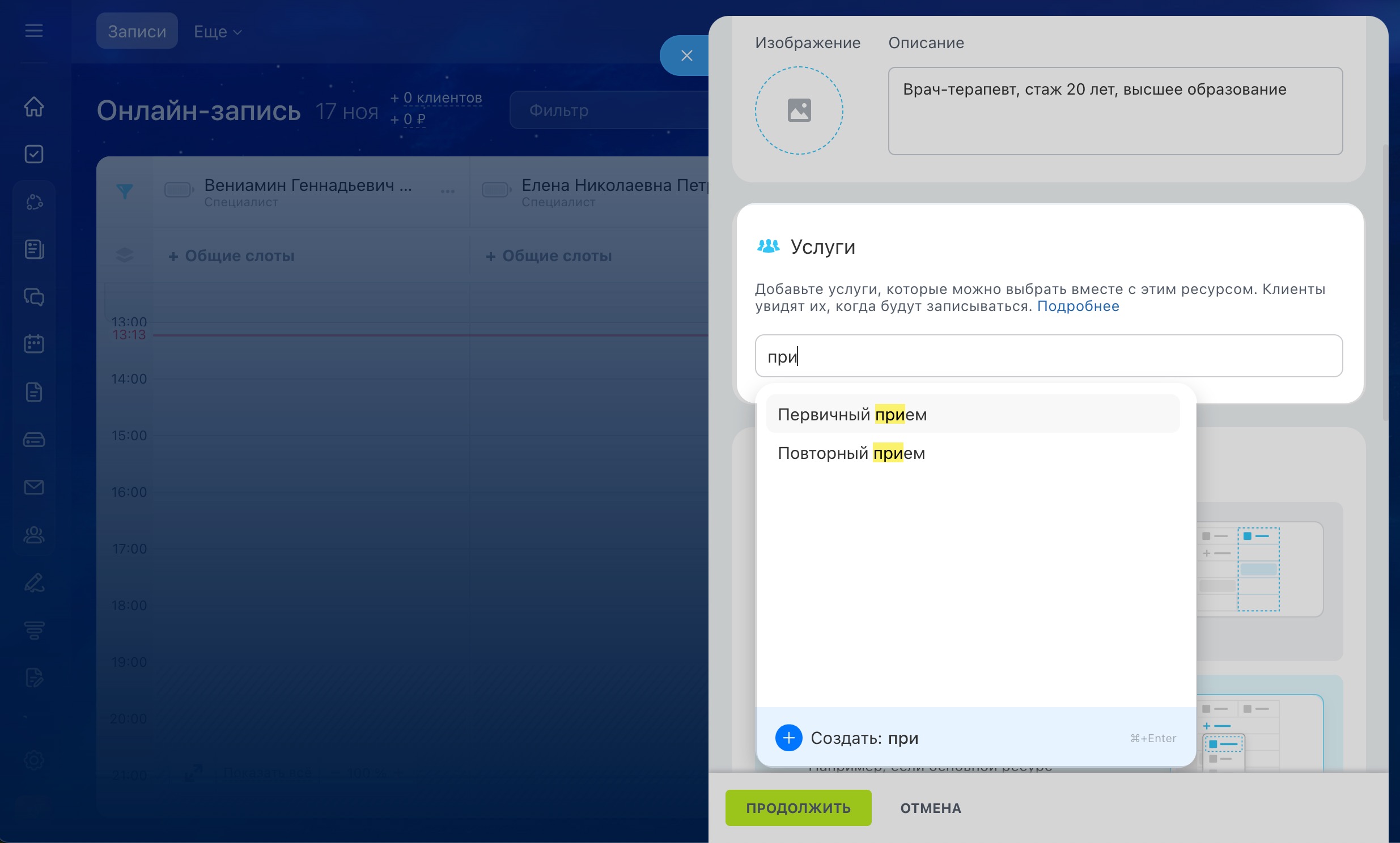
Task: Toggle switch next to Елена Николаевна
Action: pyautogui.click(x=495, y=190)
